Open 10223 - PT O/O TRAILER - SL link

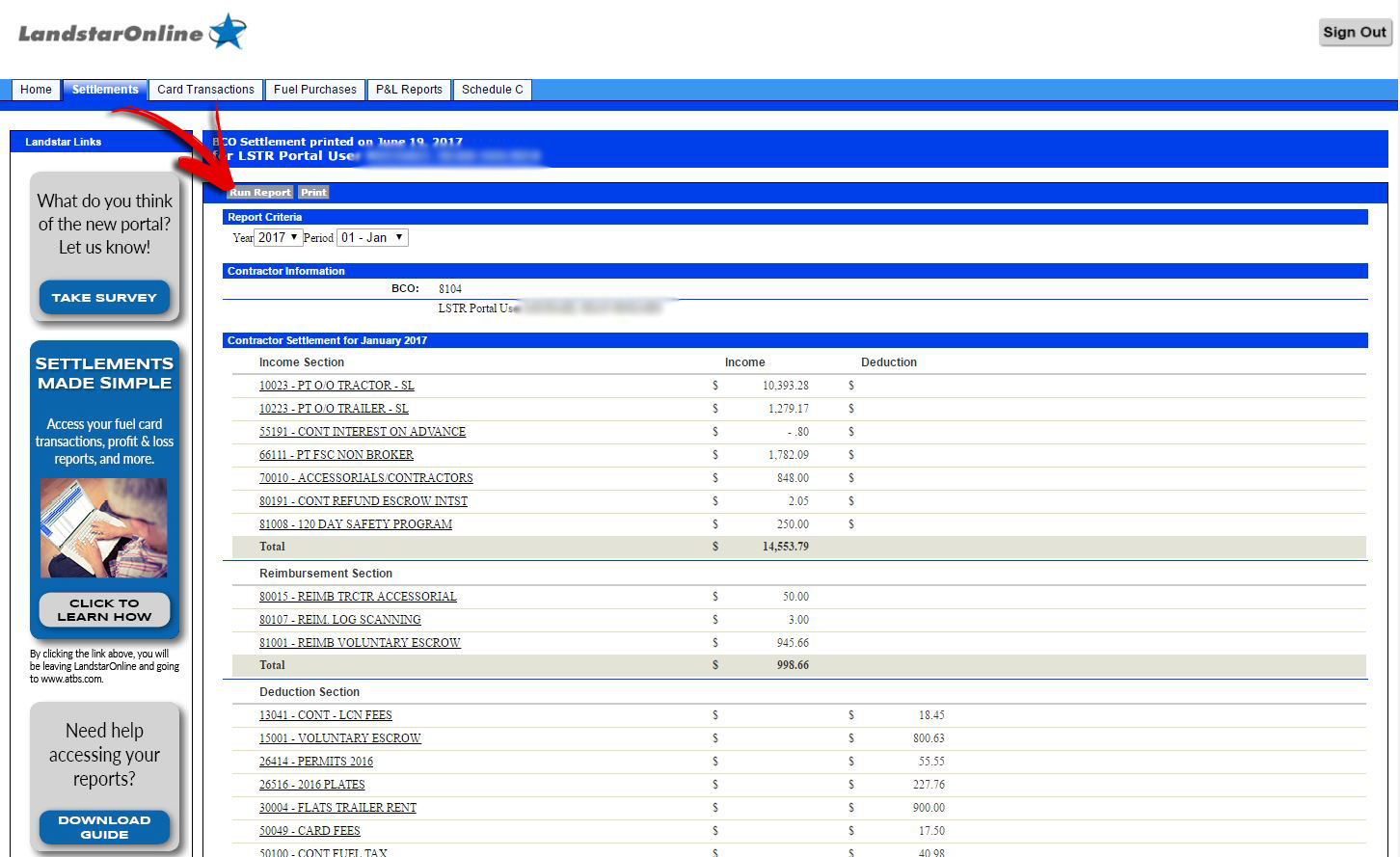click(334, 409)
